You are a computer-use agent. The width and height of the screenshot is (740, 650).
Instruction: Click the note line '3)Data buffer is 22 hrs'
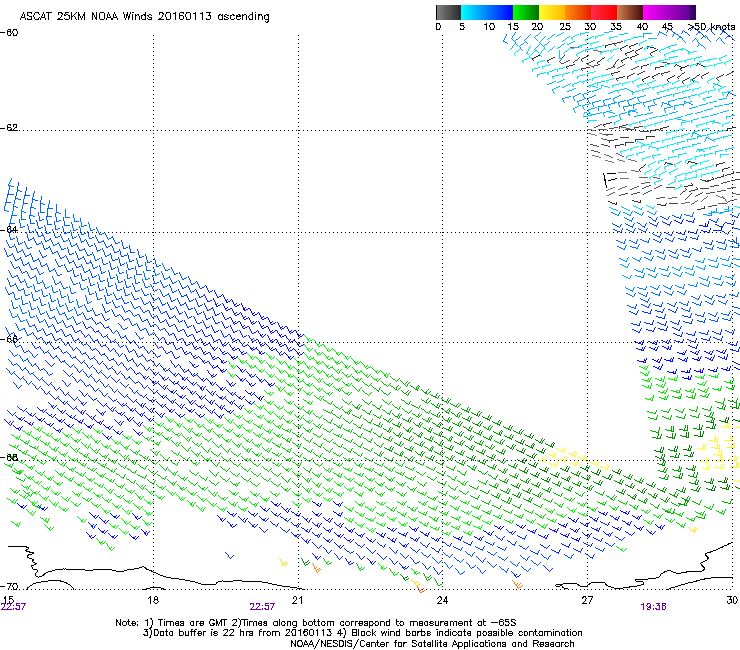362,633
